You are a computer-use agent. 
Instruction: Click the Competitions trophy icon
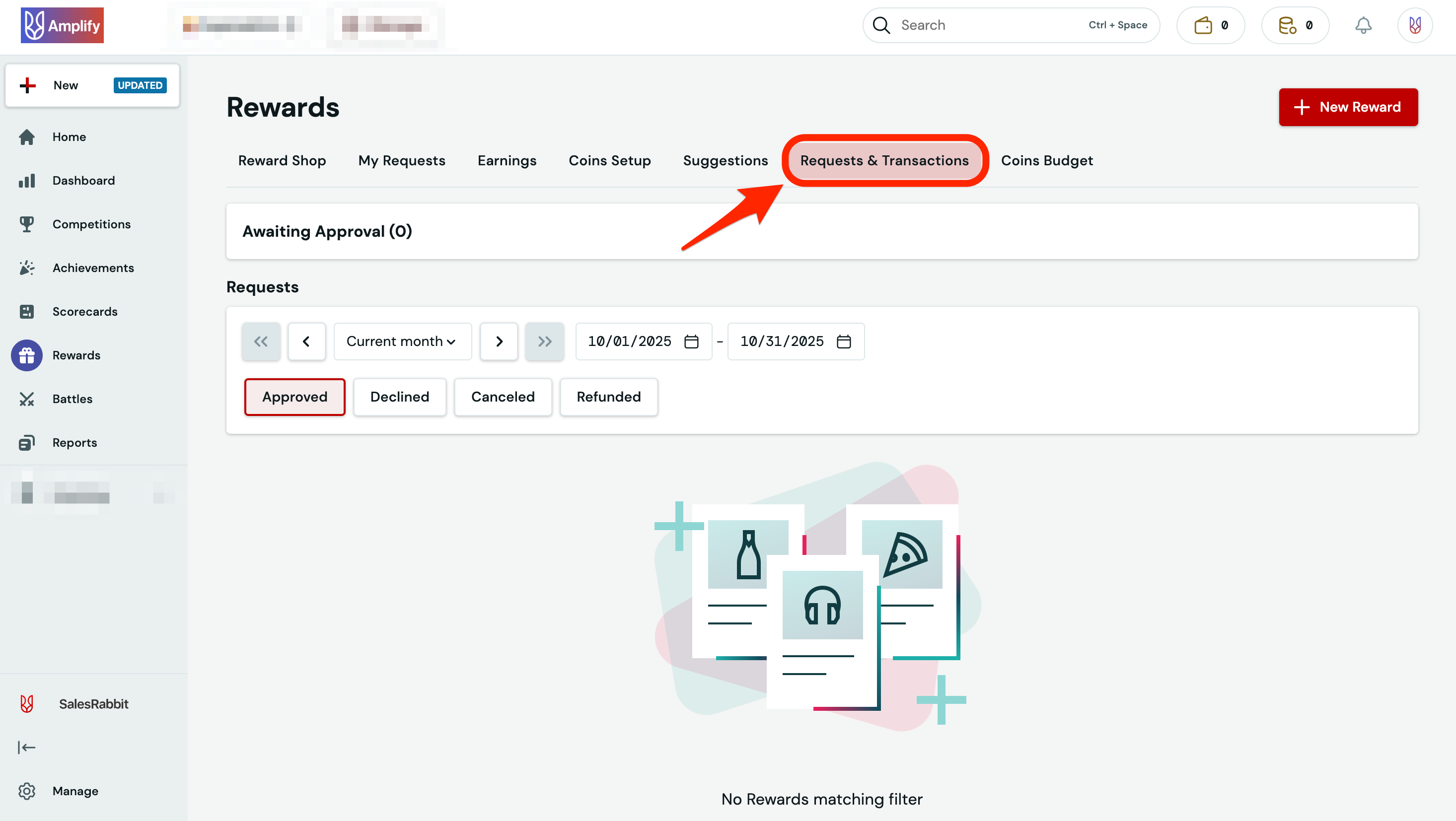point(26,224)
